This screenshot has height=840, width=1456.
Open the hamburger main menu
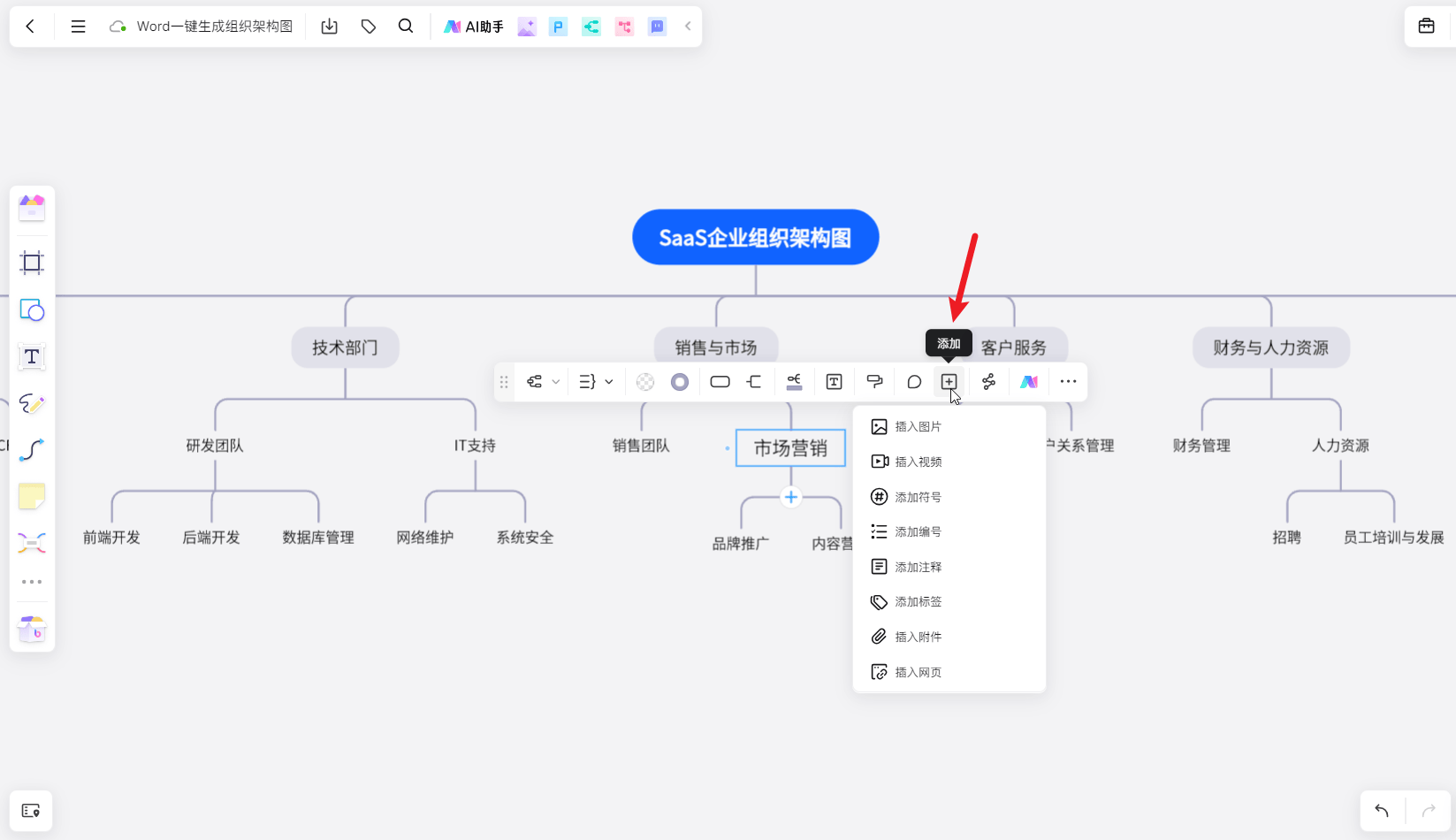pyautogui.click(x=79, y=27)
